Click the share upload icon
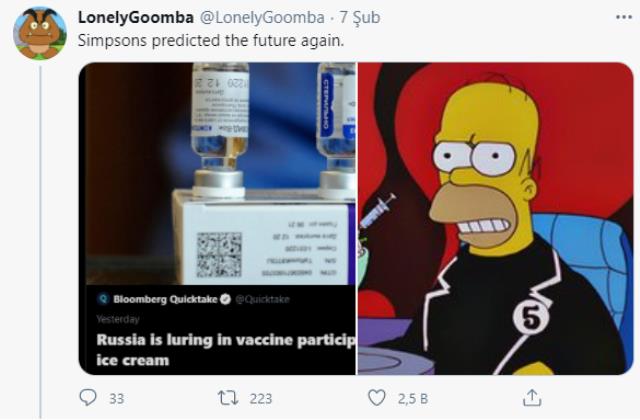This screenshot has width=640, height=420. (532, 398)
